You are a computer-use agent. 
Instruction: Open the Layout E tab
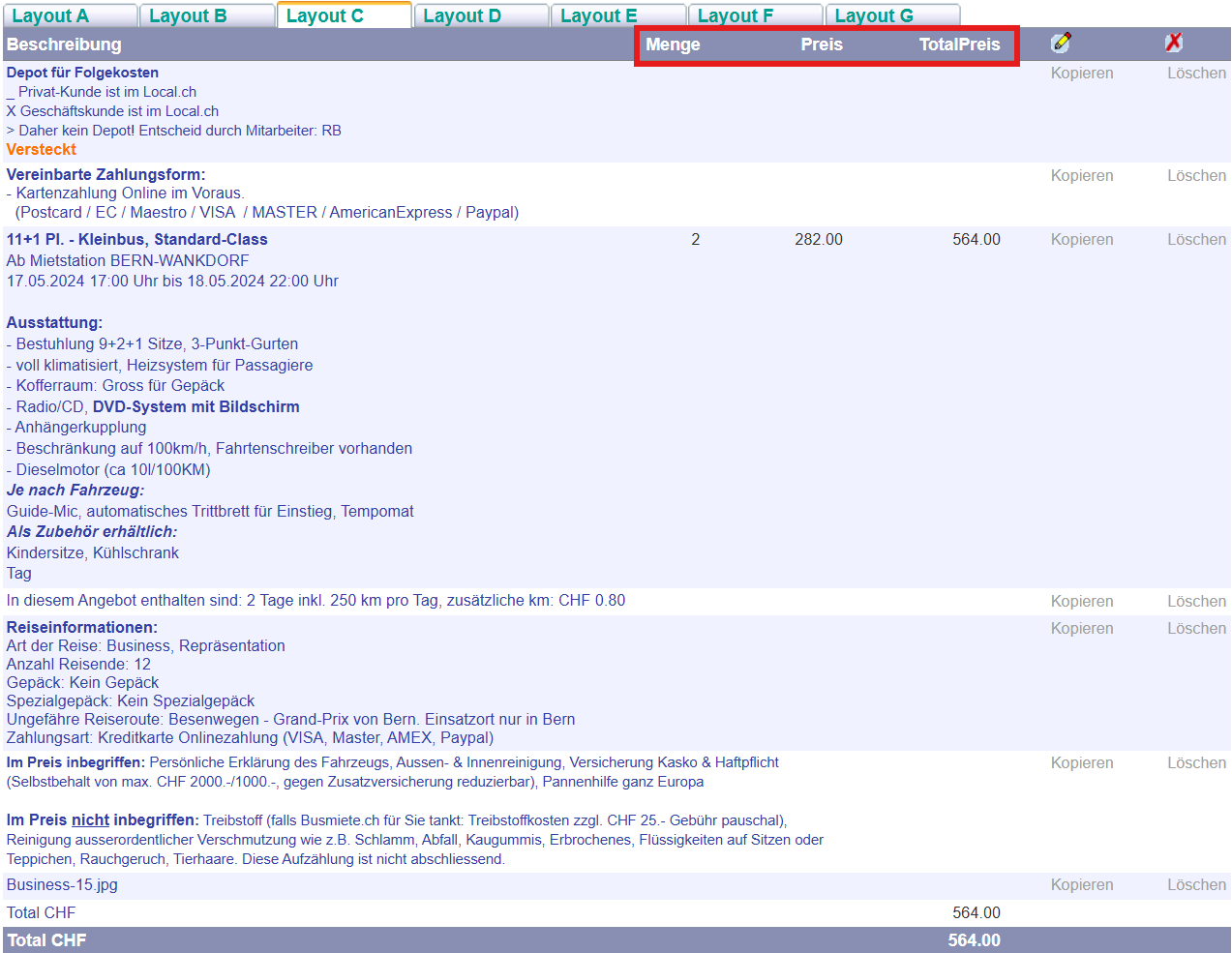coord(618,15)
